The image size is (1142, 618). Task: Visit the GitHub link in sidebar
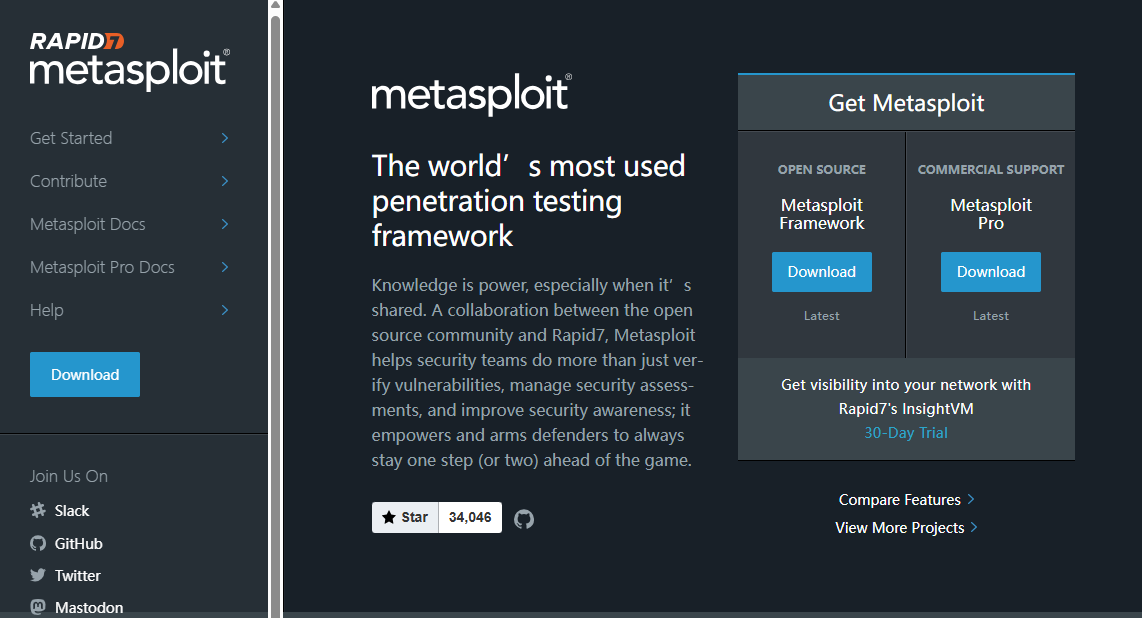tap(79, 543)
